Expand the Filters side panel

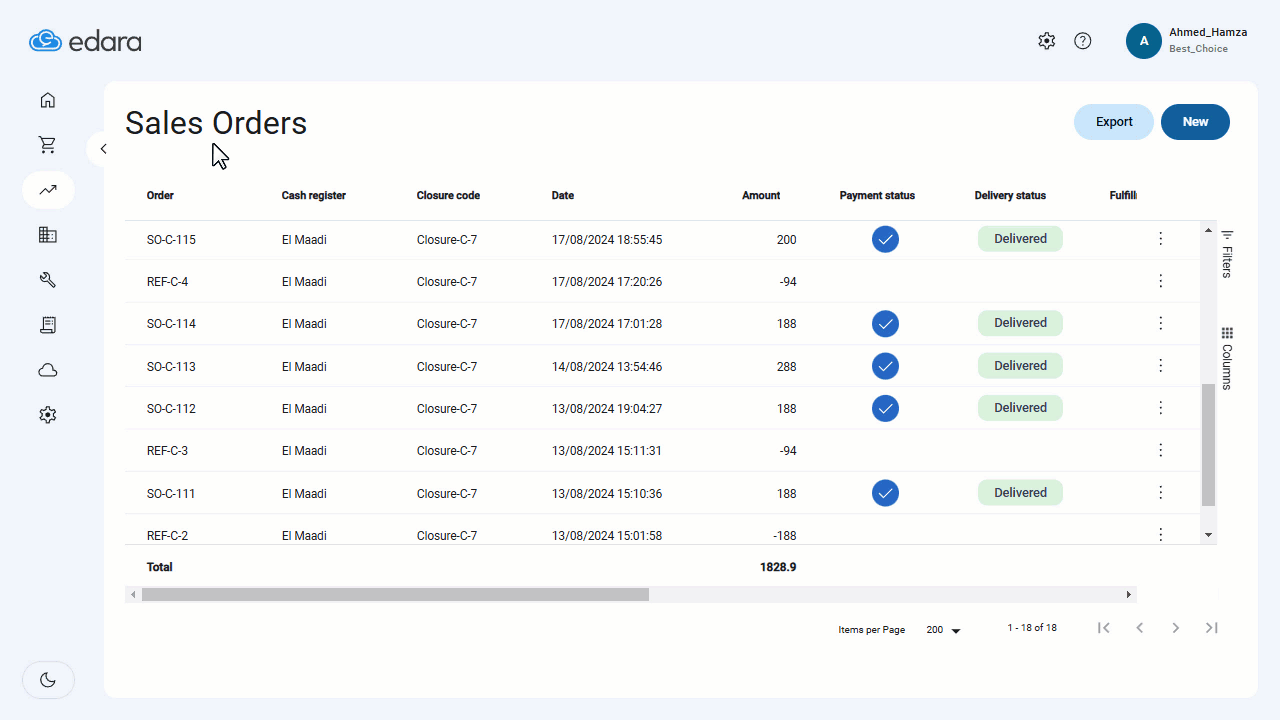(x=1227, y=254)
